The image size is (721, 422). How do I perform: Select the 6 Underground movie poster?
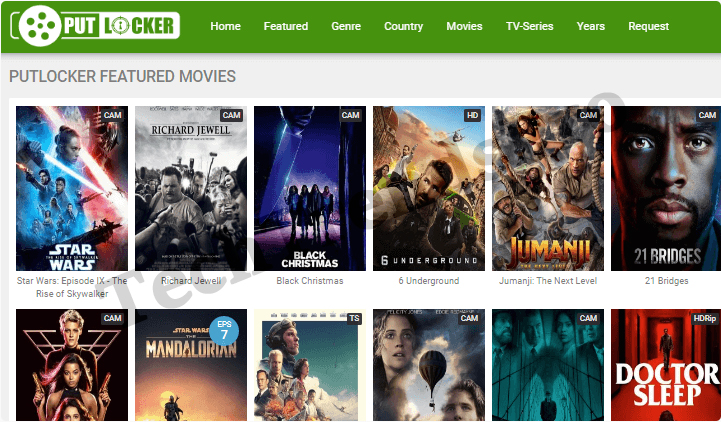tap(429, 188)
